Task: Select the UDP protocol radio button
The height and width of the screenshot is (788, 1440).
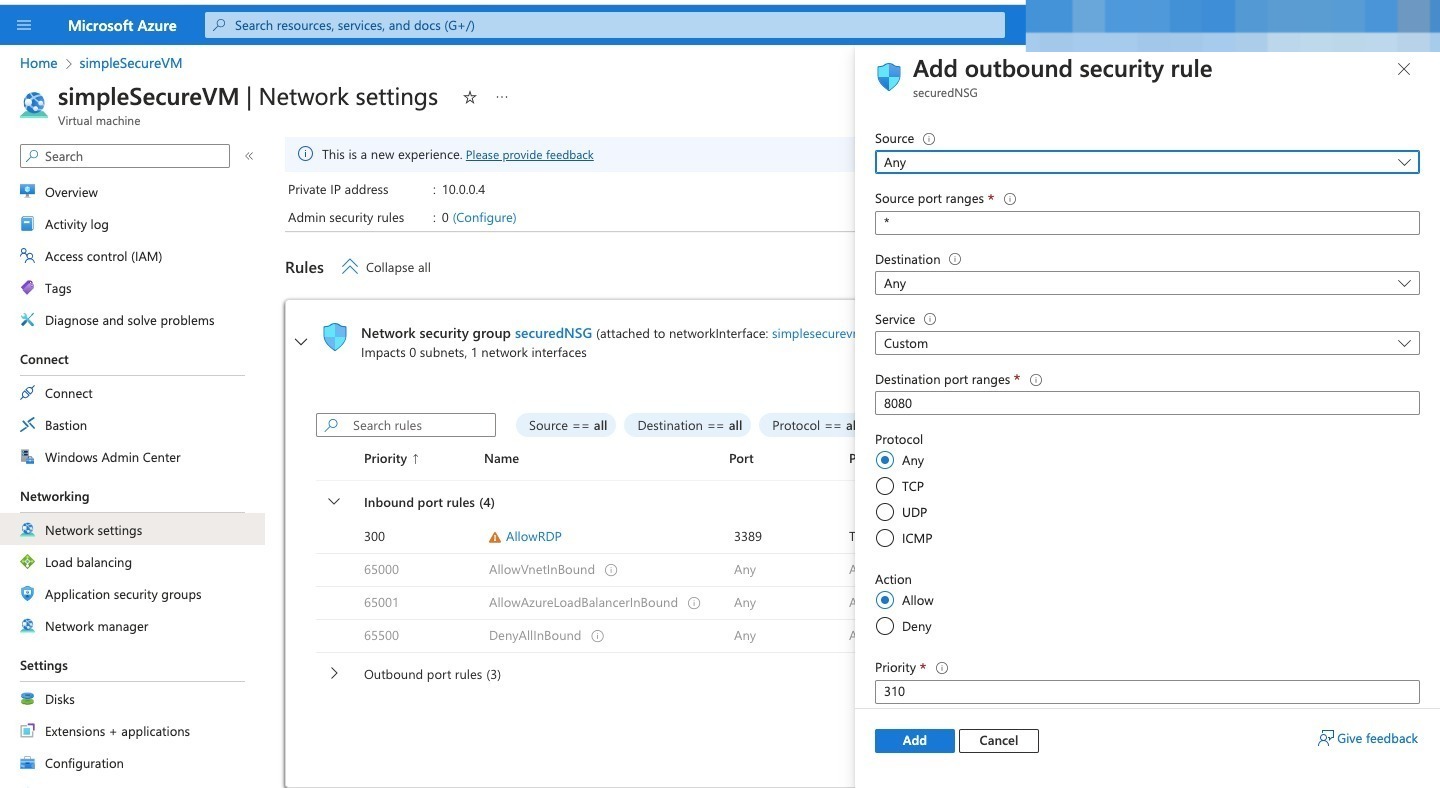Action: point(885,512)
